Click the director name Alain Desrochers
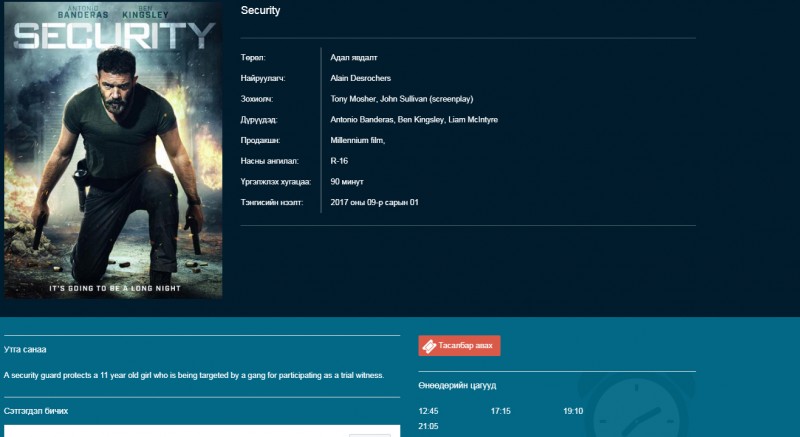Image resolution: width=800 pixels, height=437 pixels. [360, 78]
